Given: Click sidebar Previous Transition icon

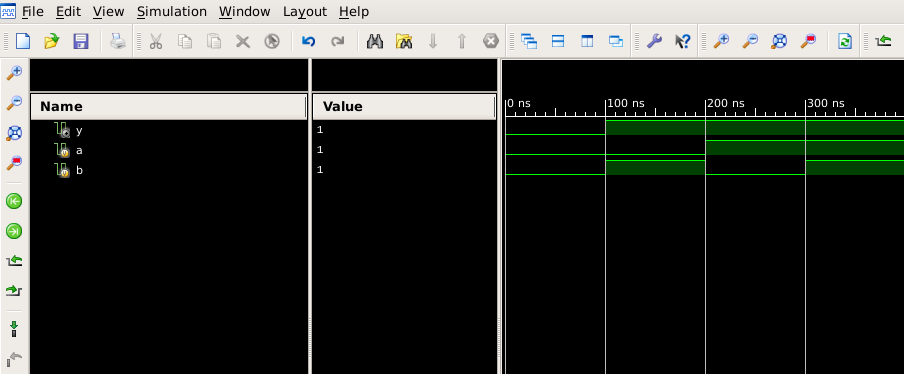Looking at the screenshot, I should pyautogui.click(x=14, y=261).
